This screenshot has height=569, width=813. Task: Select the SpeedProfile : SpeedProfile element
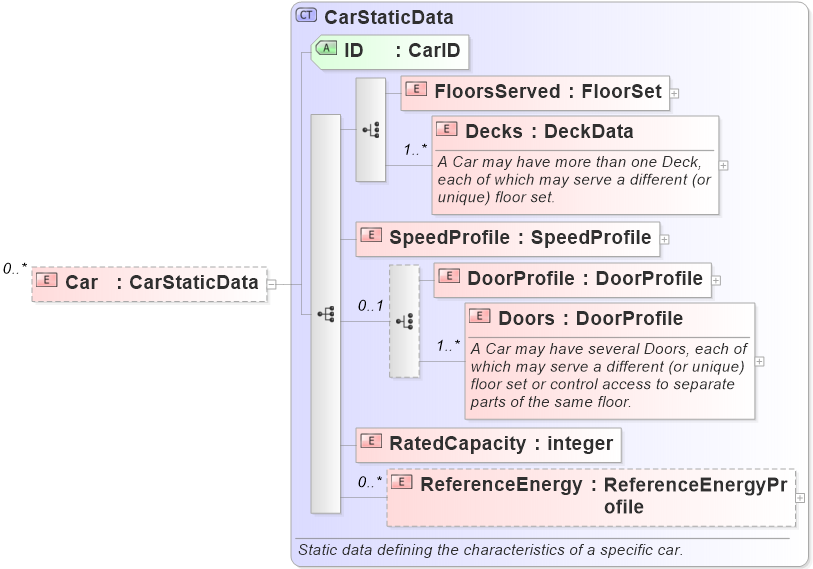coord(508,239)
